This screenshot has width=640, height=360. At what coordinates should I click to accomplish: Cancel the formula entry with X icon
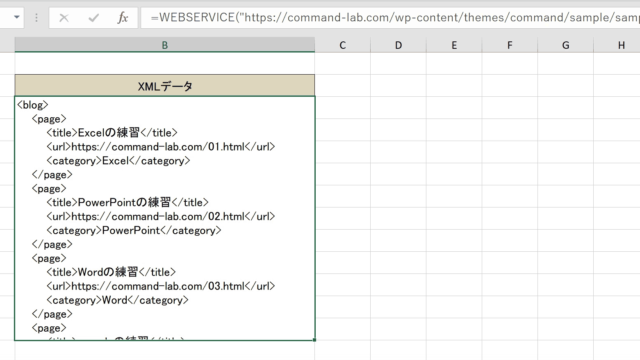tap(64, 18)
